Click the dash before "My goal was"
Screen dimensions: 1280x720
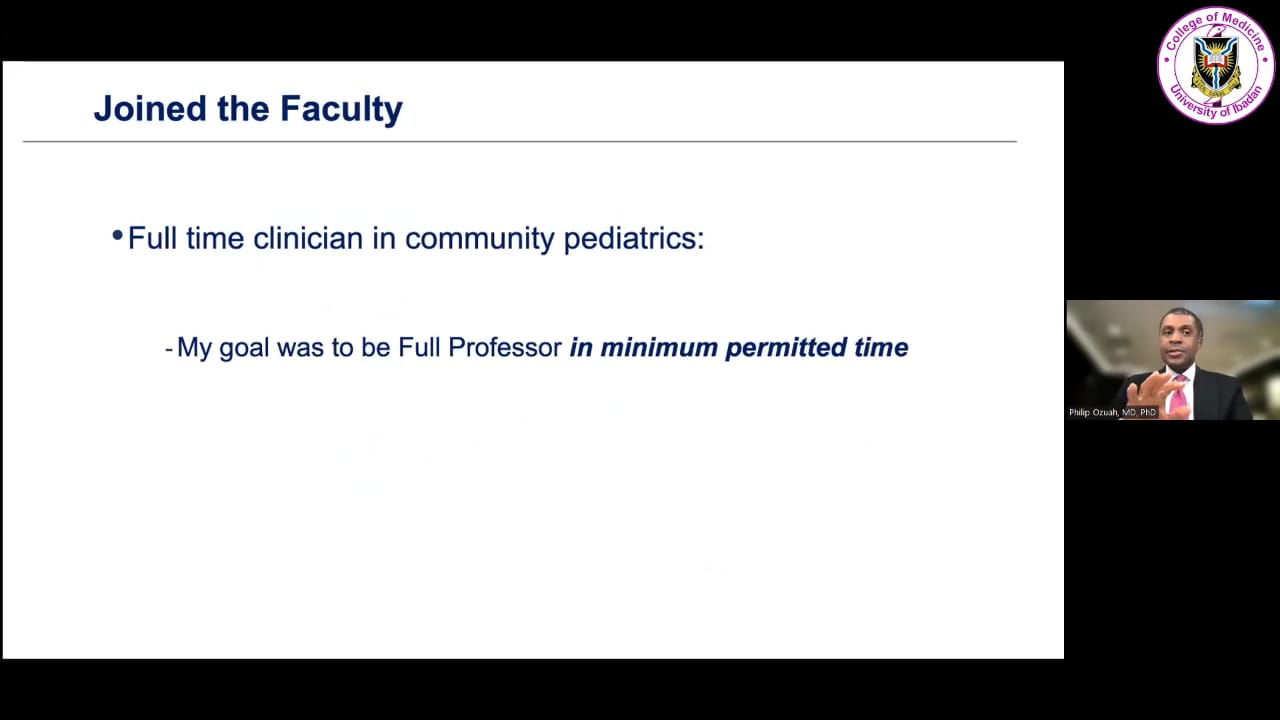pyautogui.click(x=169, y=349)
